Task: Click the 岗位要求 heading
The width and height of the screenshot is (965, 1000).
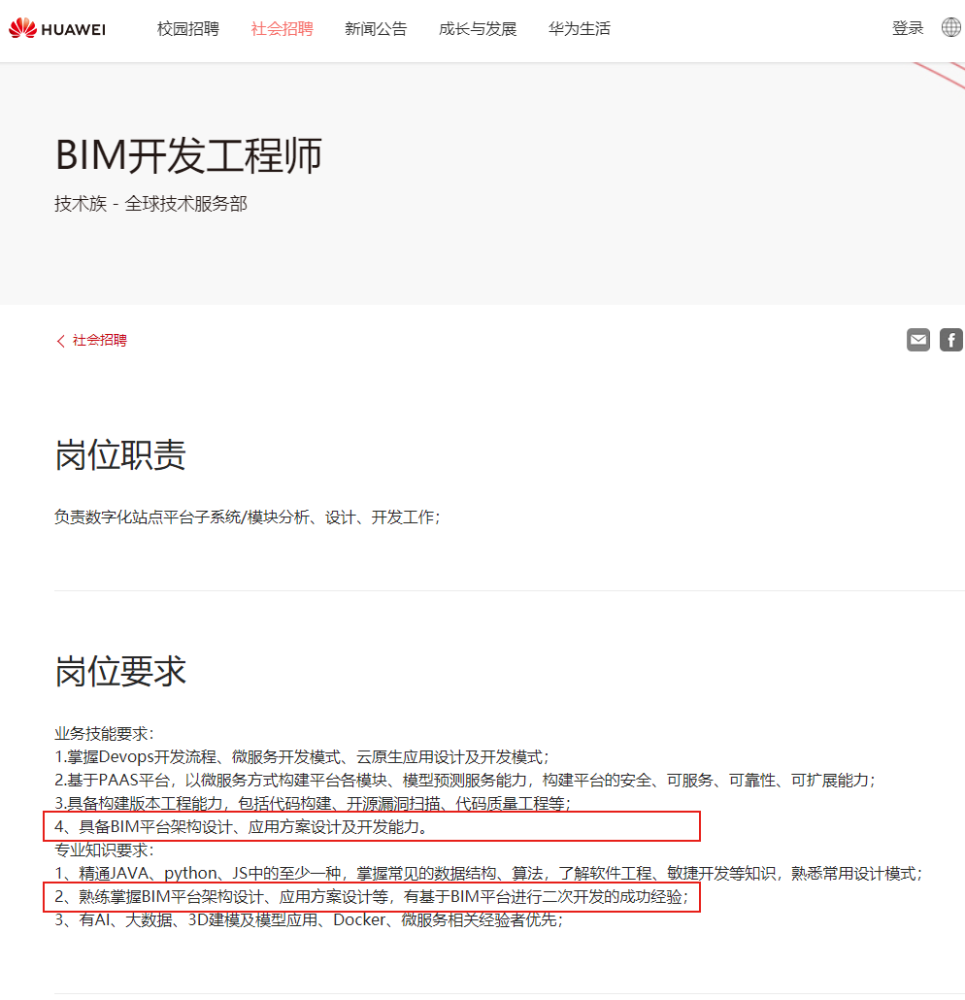Action: 120,671
